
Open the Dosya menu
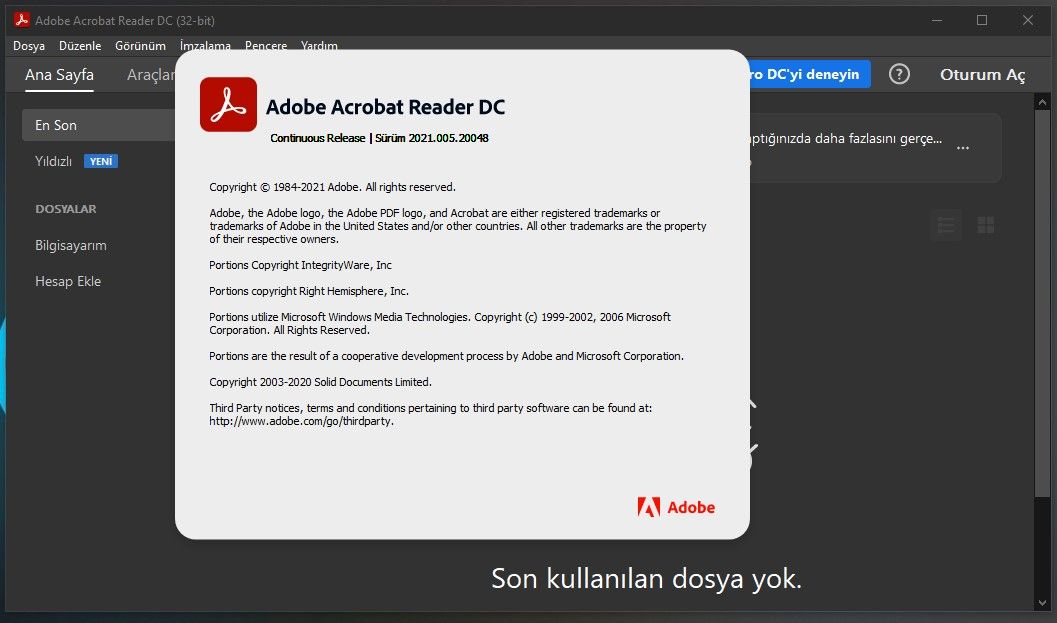coord(29,46)
